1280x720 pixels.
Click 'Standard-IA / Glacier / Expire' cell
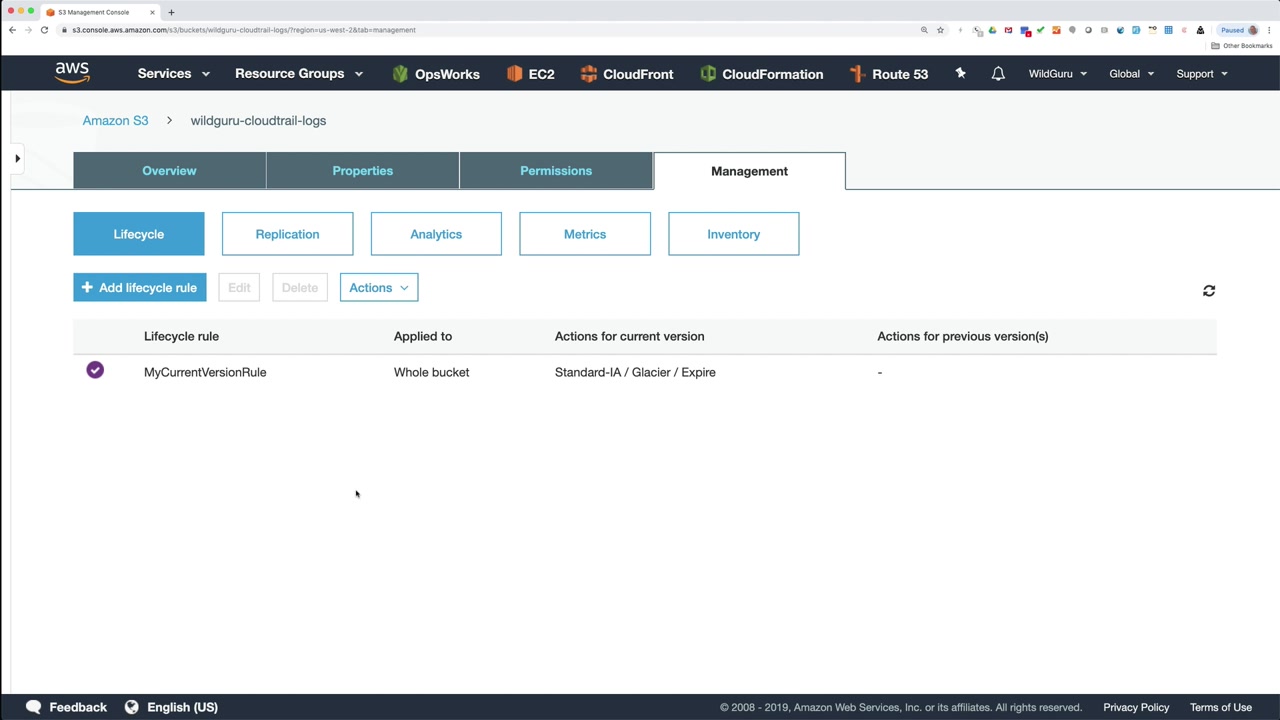click(x=635, y=372)
